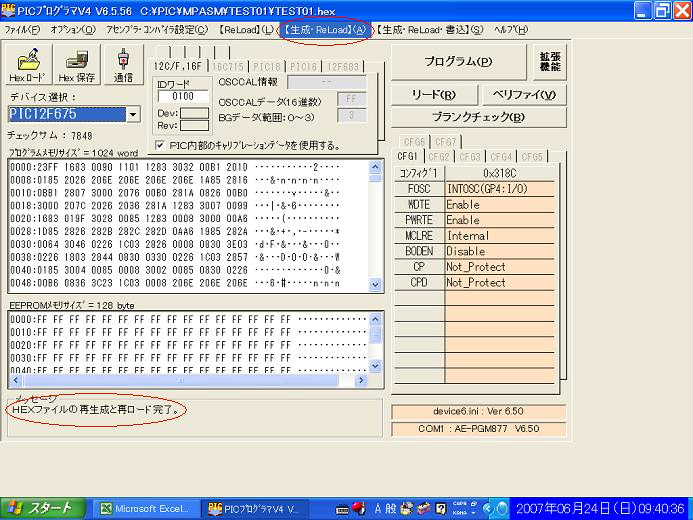Click the EEPROM horizontal scrollbar
This screenshot has width=693, height=520.
190,381
